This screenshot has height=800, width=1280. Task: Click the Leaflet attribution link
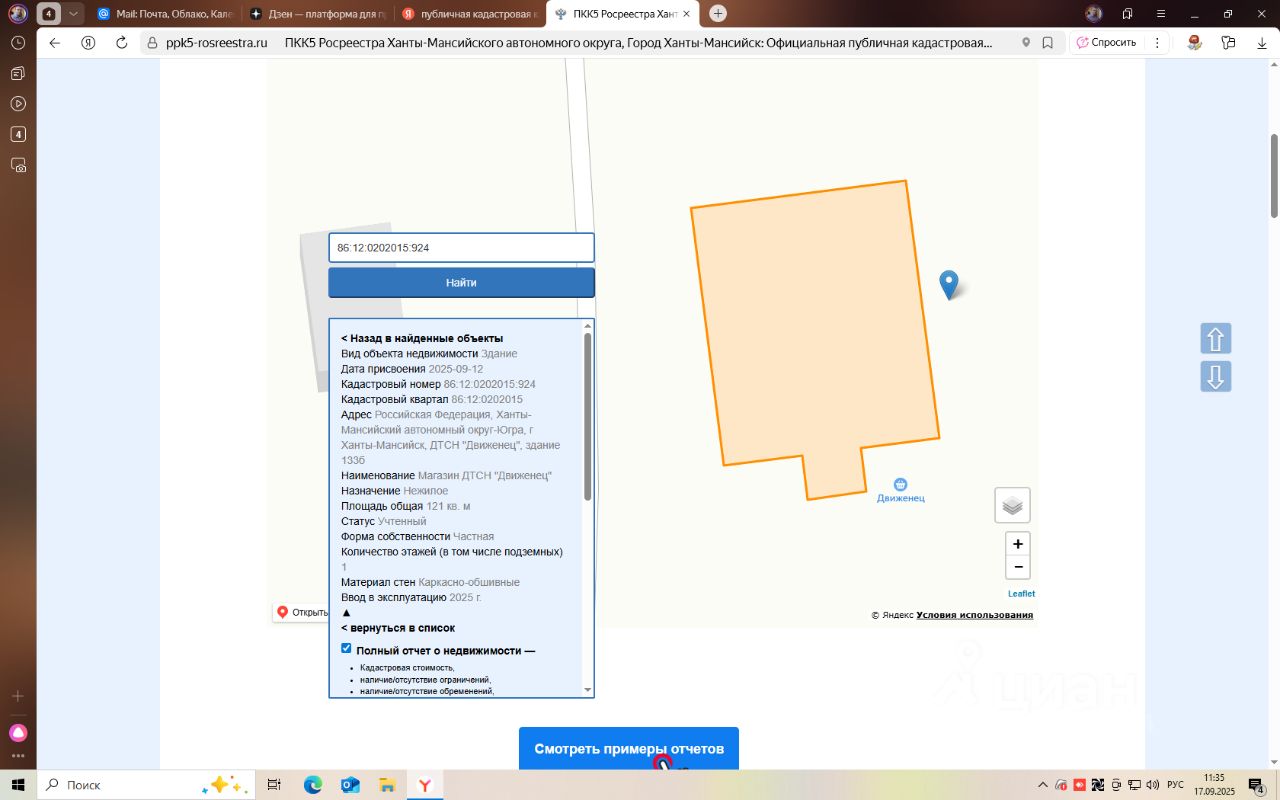coord(1021,594)
